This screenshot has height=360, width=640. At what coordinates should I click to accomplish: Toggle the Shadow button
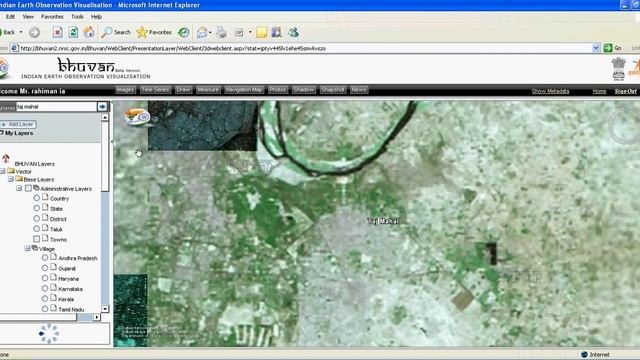pos(304,90)
